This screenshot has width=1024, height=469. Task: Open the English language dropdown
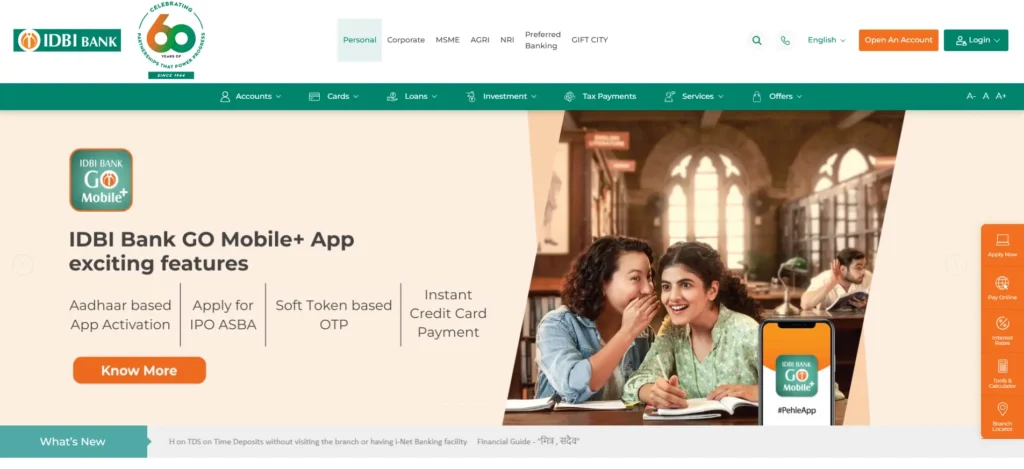[826, 40]
